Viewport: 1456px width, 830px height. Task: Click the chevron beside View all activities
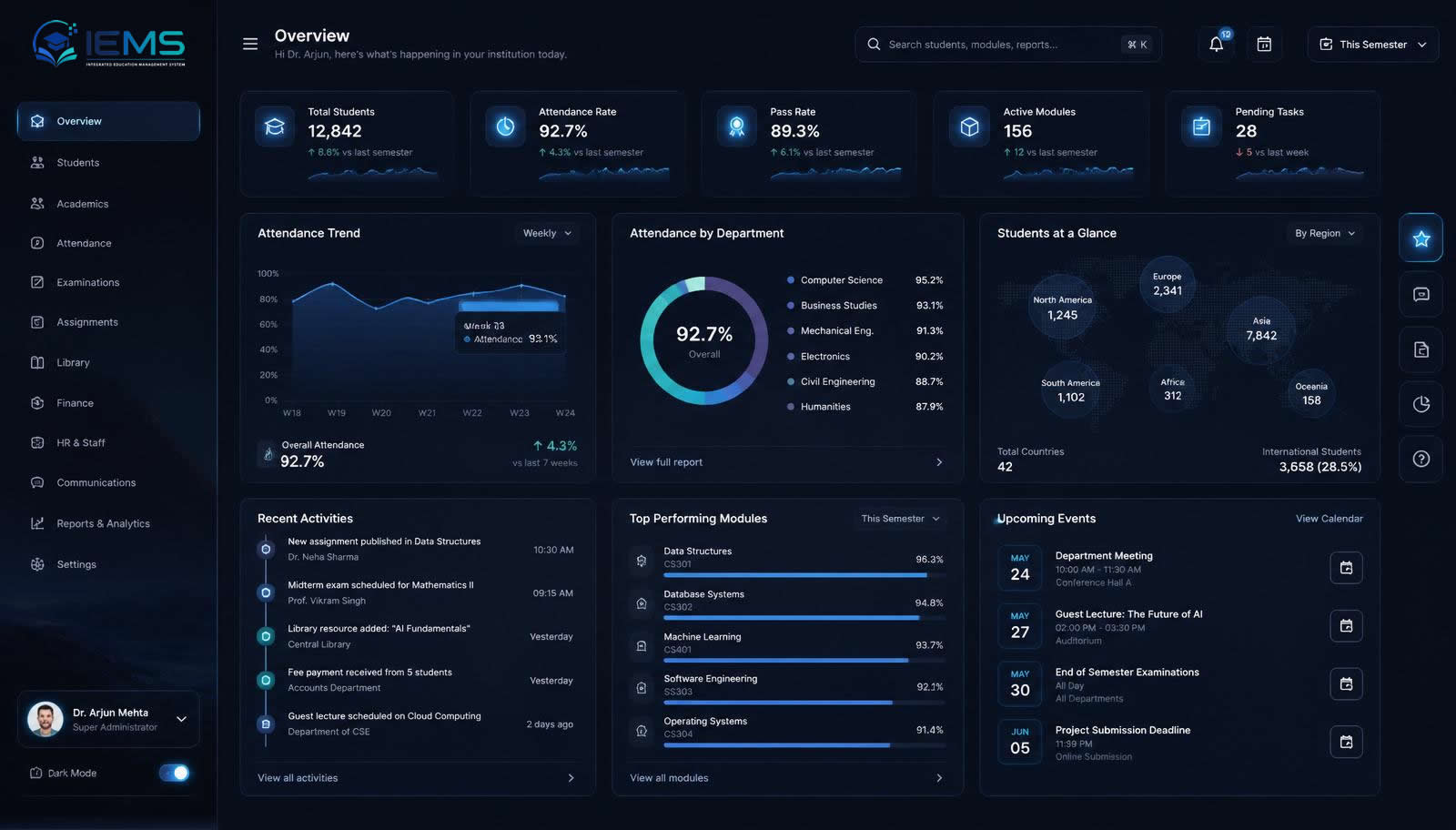pyautogui.click(x=571, y=778)
